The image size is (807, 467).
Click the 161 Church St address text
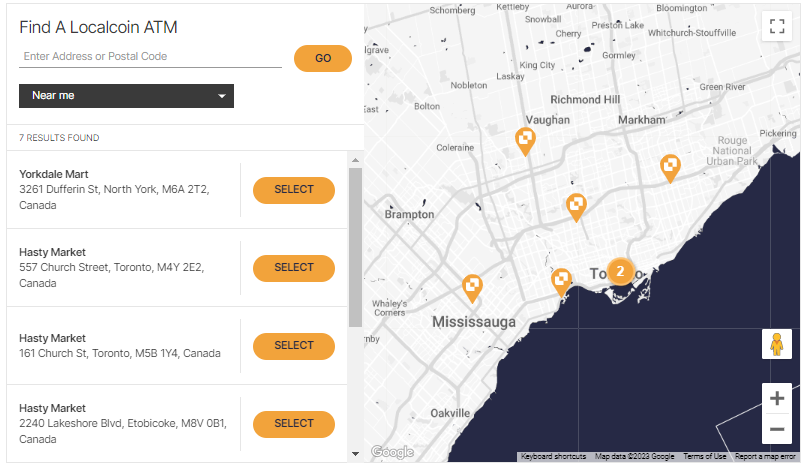[x=120, y=353]
